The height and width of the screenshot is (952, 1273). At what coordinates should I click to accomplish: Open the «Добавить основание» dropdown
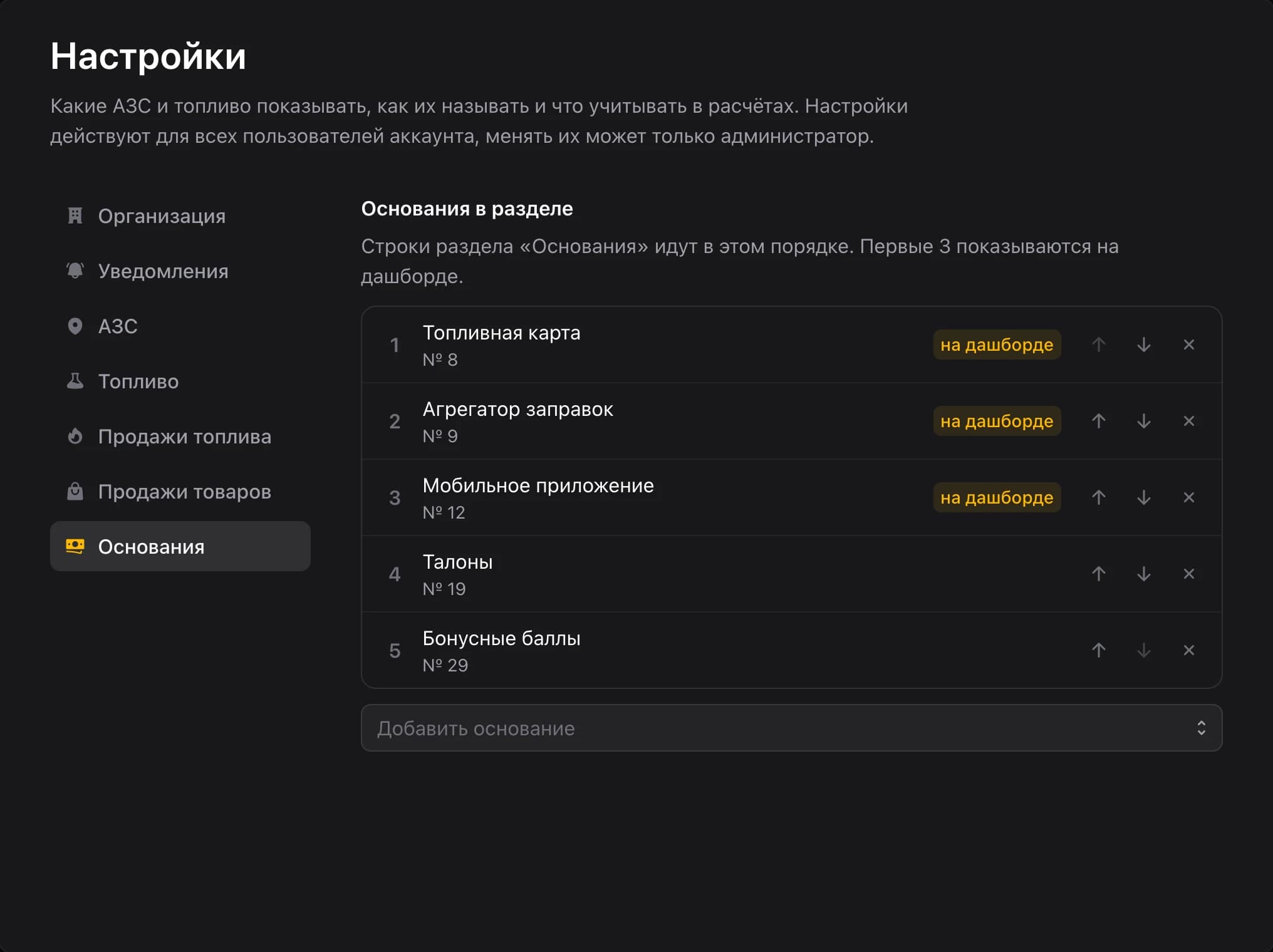[x=791, y=728]
